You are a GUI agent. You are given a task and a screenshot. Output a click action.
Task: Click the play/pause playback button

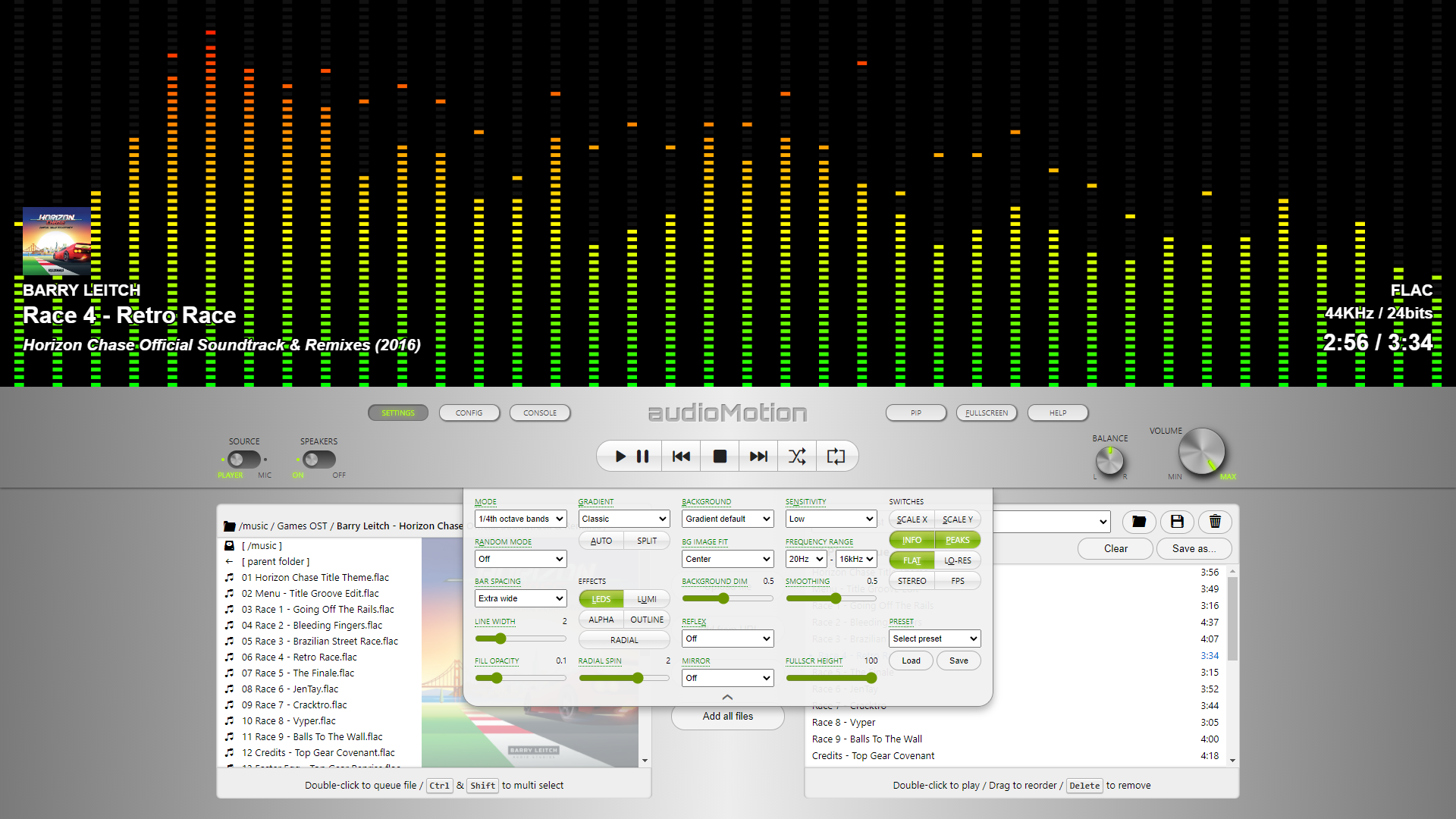(x=631, y=457)
